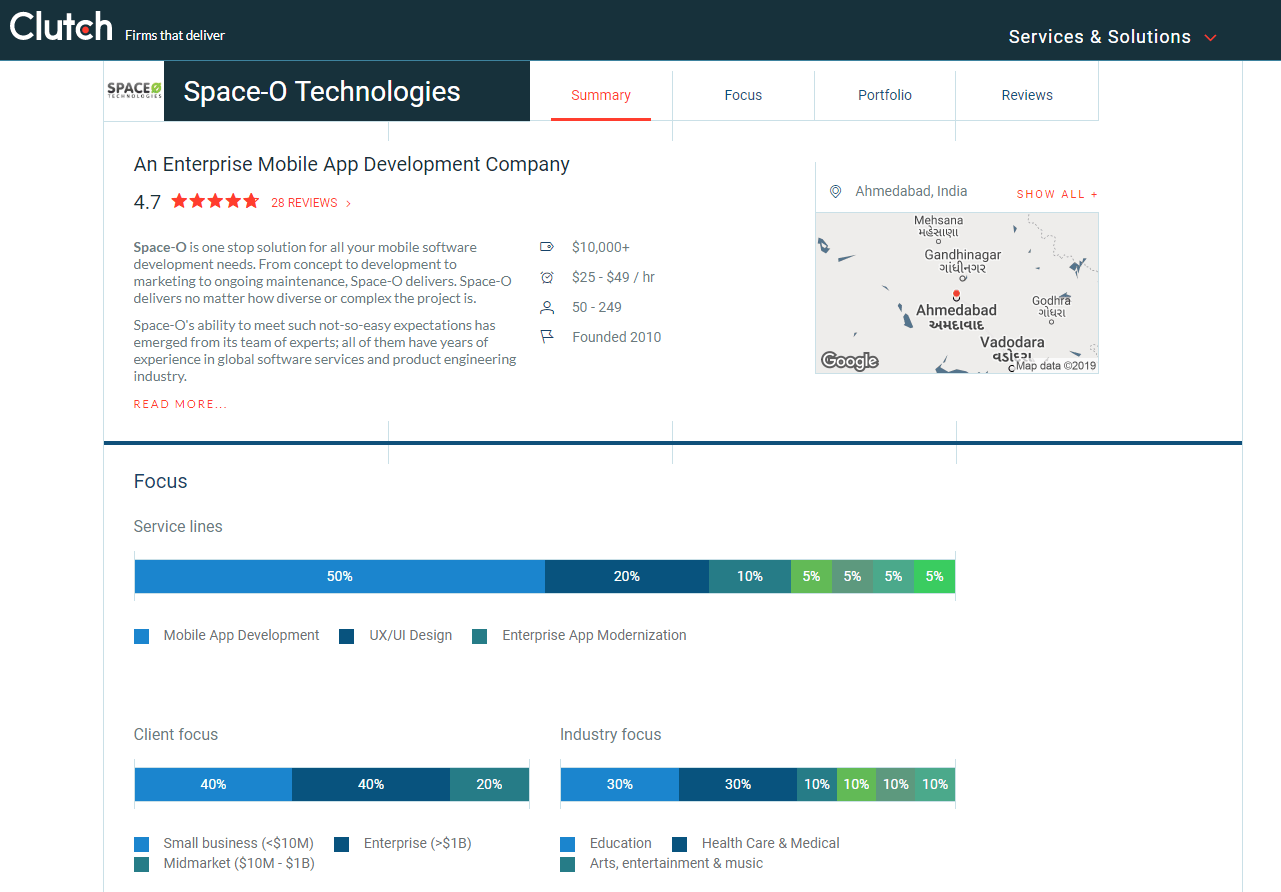1281x892 pixels.
Task: Click the Space-O Technologies company logo
Action: (134, 91)
